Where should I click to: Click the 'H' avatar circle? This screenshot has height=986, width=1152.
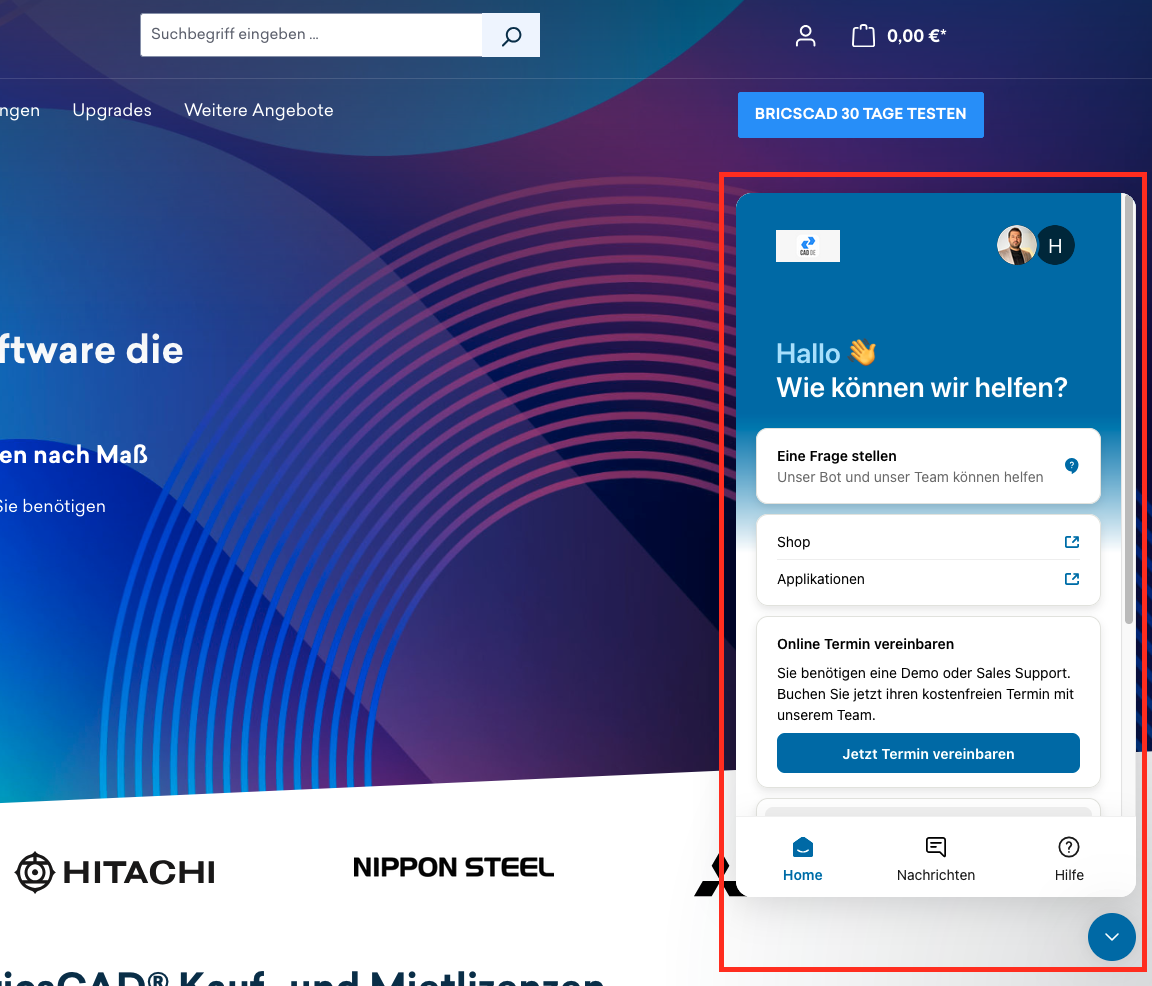coord(1055,245)
